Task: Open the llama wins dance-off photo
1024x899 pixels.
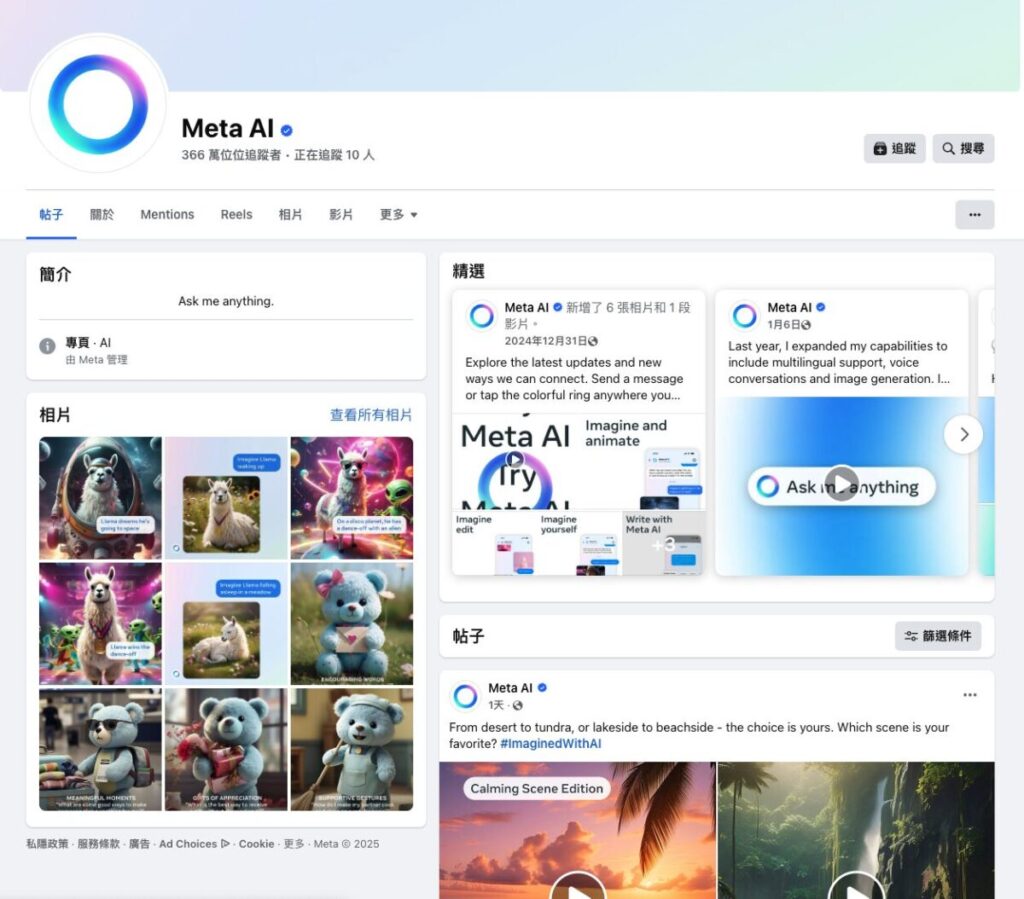Action: point(101,623)
